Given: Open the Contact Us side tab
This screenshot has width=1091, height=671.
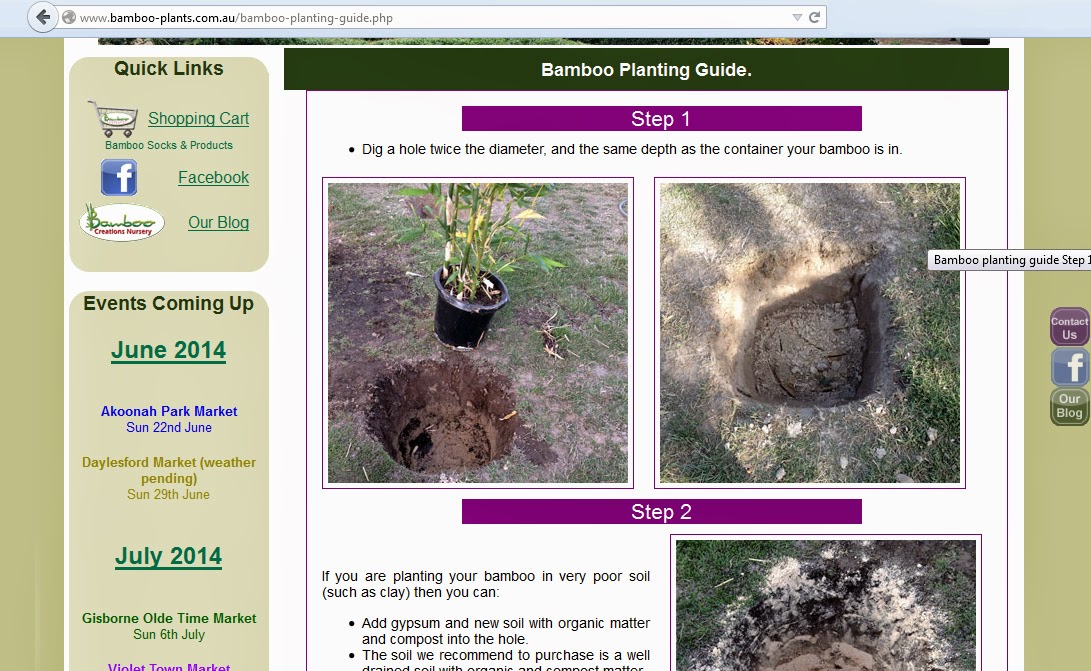Looking at the screenshot, I should click(1069, 326).
